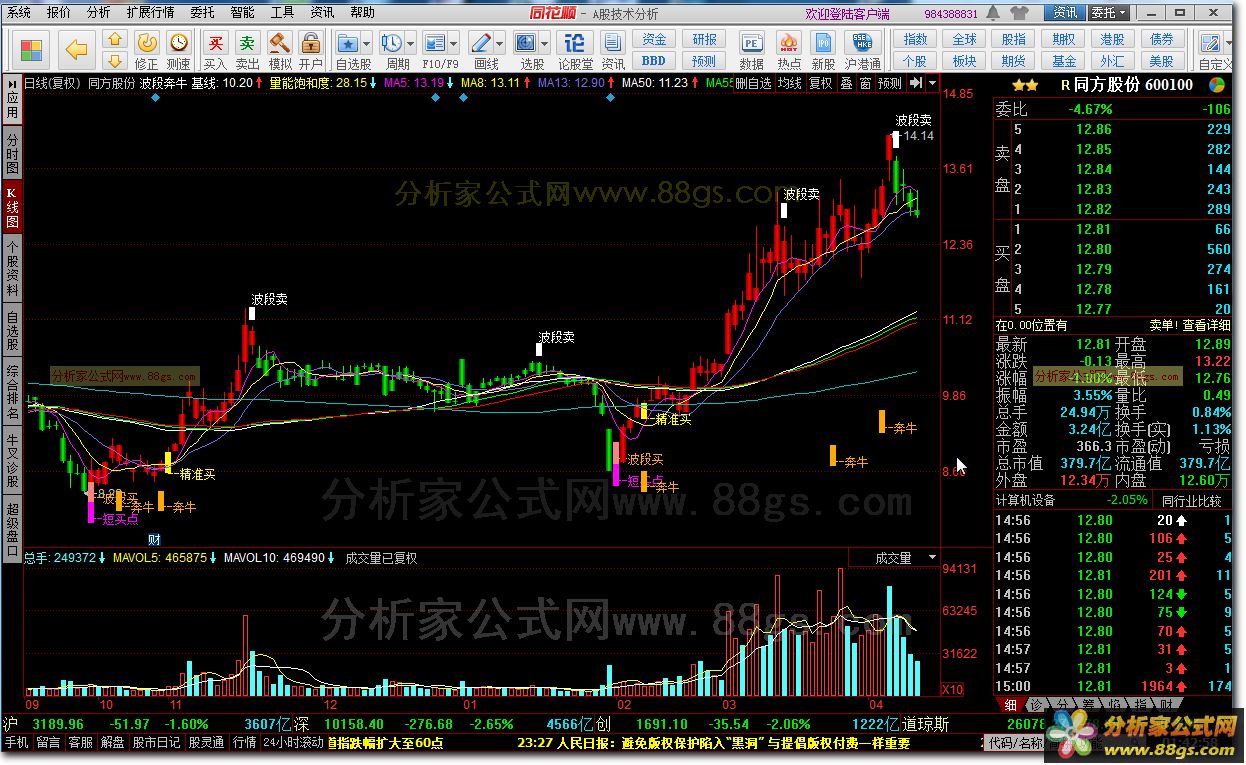
Task: Expand the 选股 dropdown arrow
Action: click(x=546, y=44)
